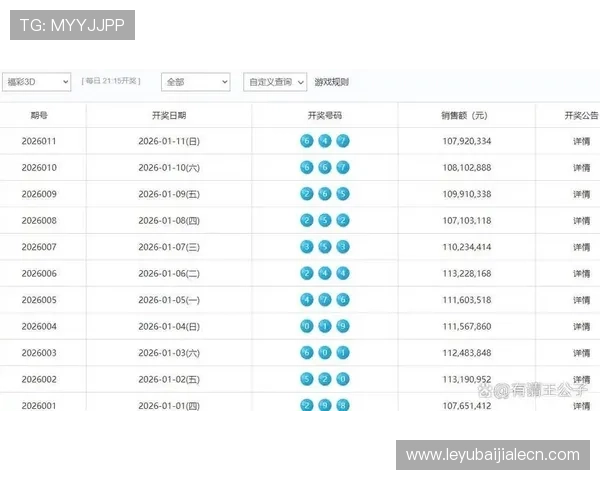Open the 福彩3D lottery type dropdown
This screenshot has height=480, width=600.
tap(36, 82)
